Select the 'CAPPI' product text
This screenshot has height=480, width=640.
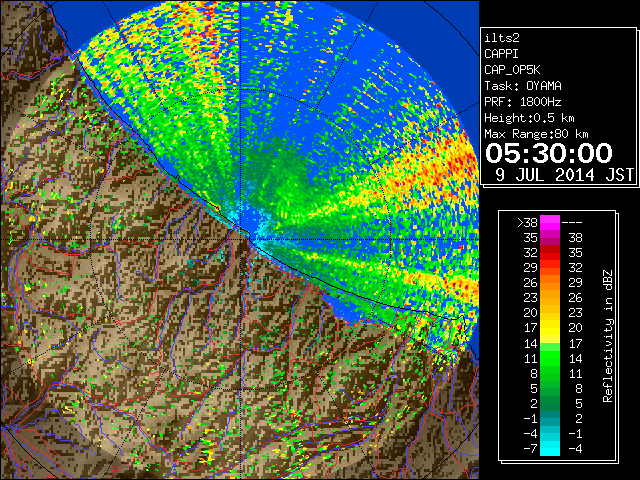click(501, 54)
